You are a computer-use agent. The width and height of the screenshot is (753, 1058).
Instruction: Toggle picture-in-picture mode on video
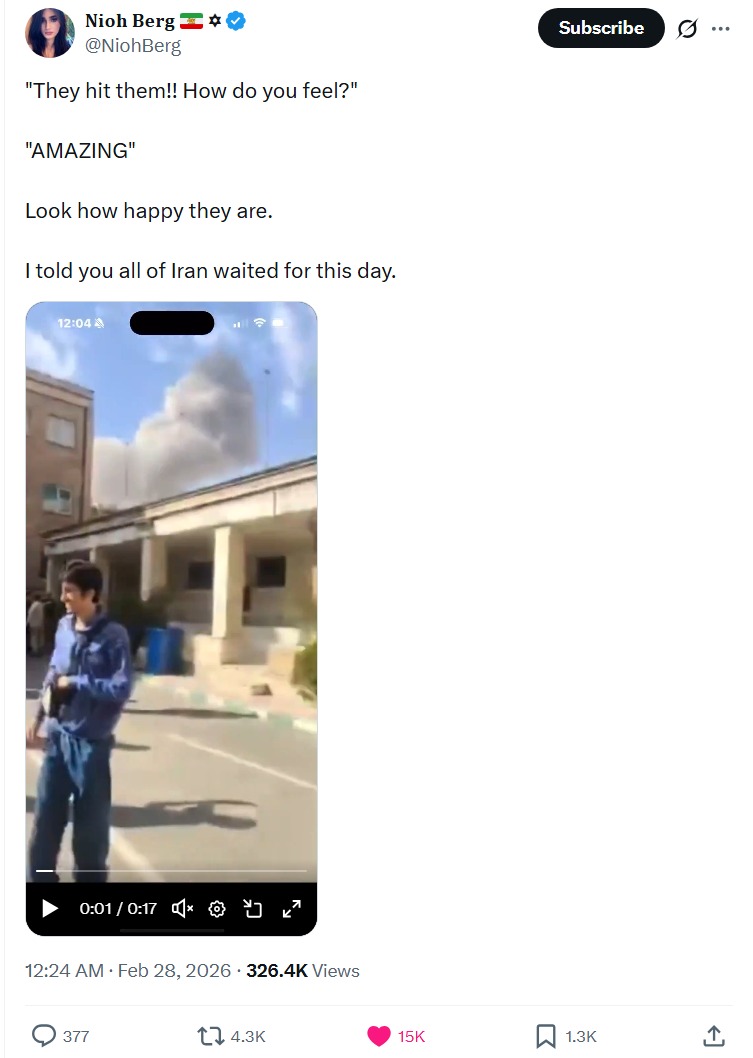pos(252,909)
